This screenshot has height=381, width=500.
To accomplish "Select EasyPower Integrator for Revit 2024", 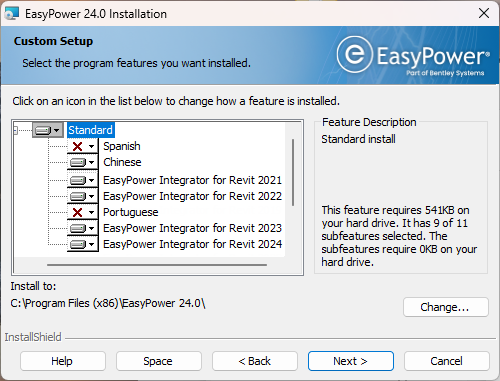I will tap(192, 244).
